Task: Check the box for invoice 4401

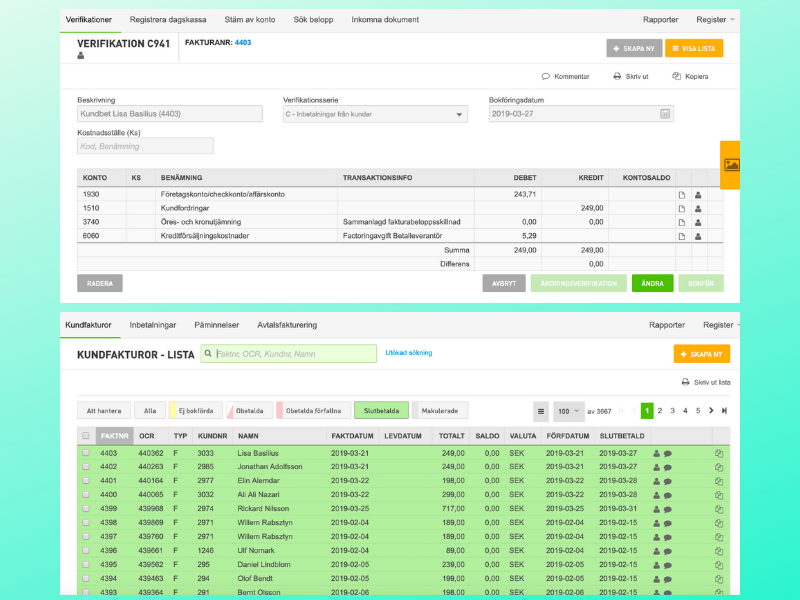Action: (x=86, y=481)
